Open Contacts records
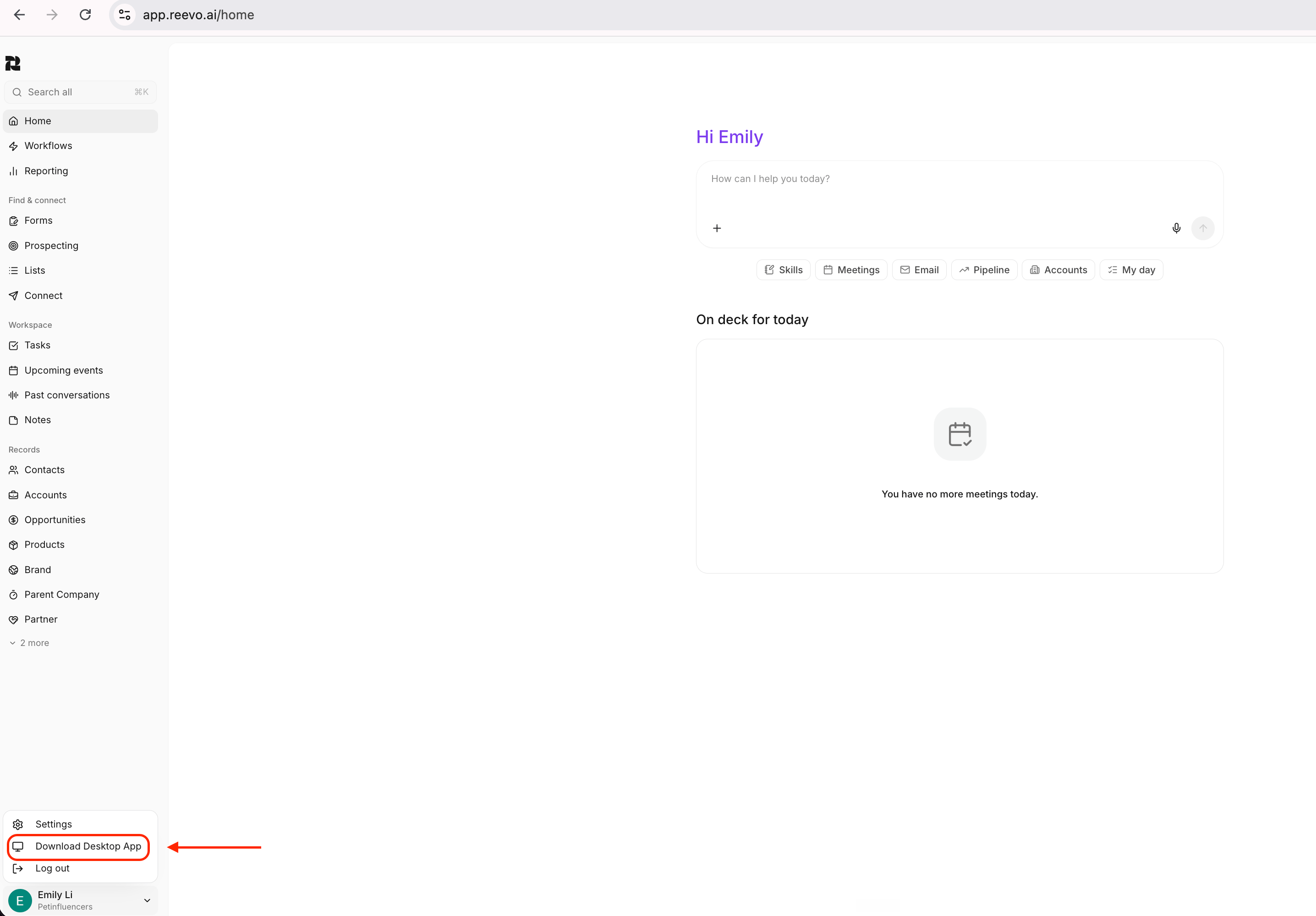The height and width of the screenshot is (916, 1316). (80, 470)
